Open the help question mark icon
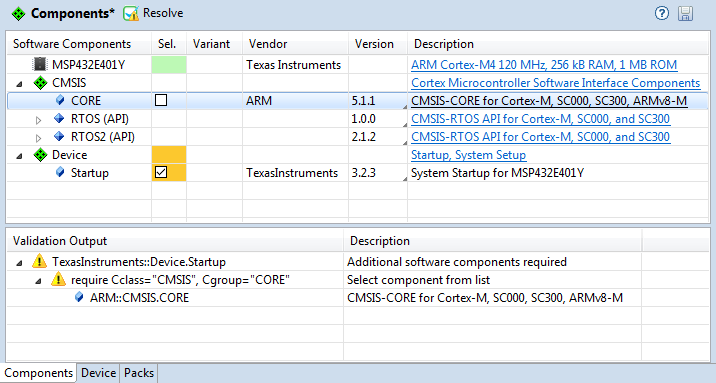This screenshot has width=716, height=383. pos(662,13)
